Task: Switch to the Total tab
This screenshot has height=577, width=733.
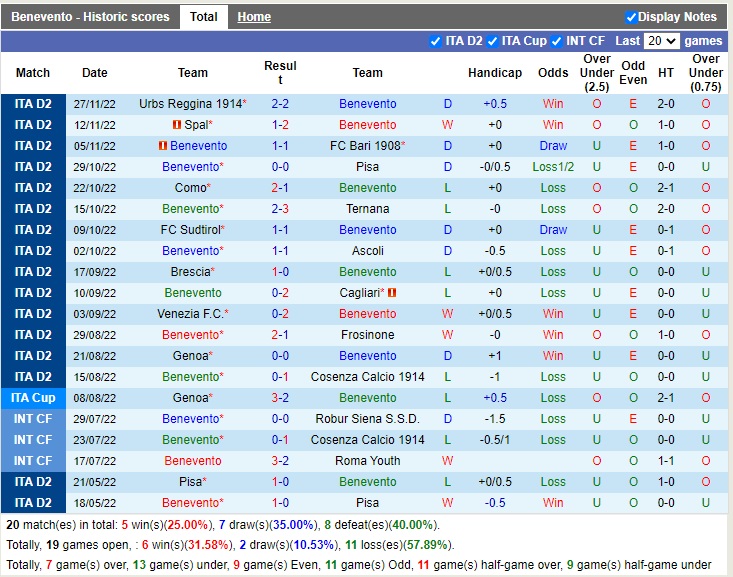Action: click(203, 17)
